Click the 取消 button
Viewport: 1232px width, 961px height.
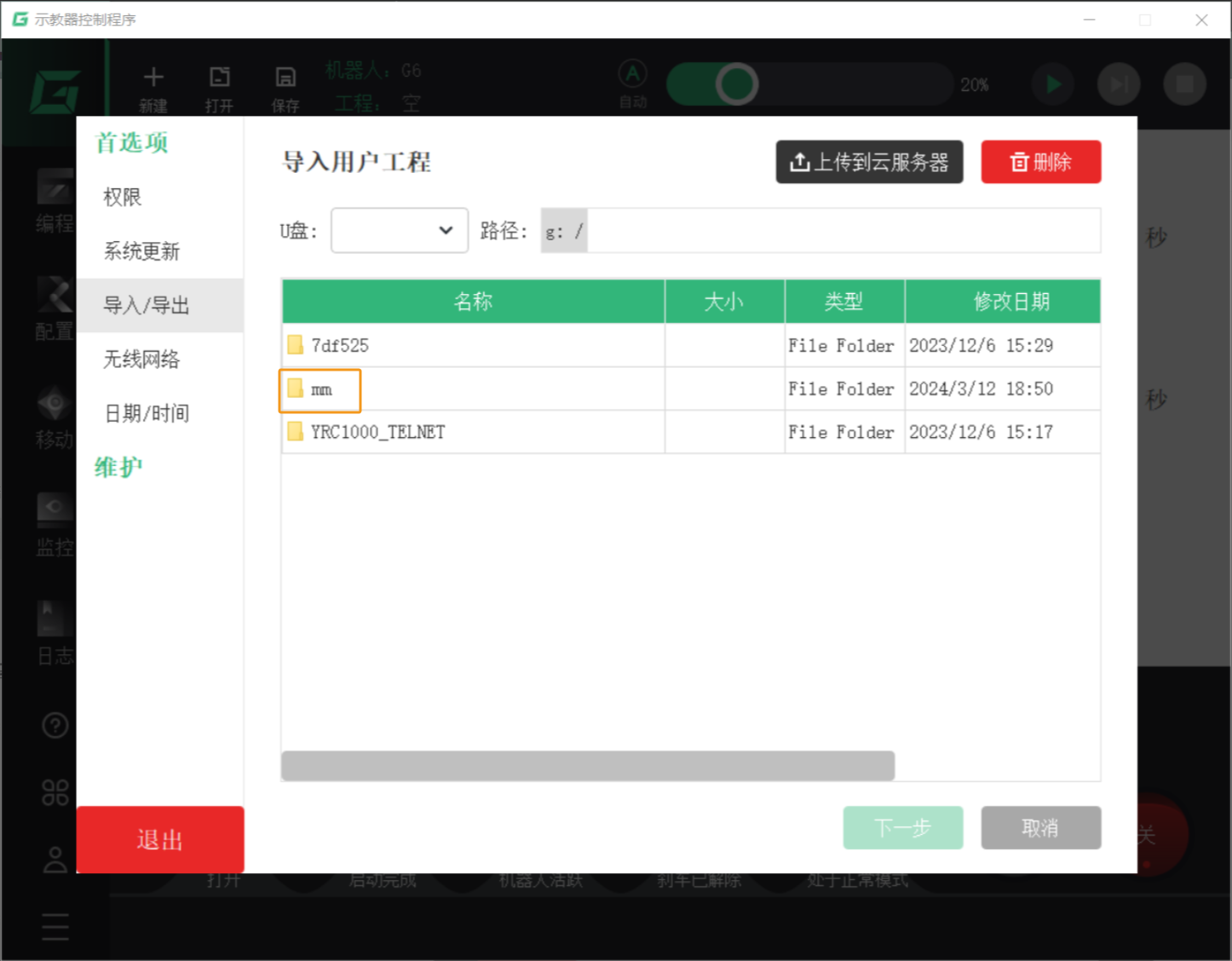(1041, 828)
